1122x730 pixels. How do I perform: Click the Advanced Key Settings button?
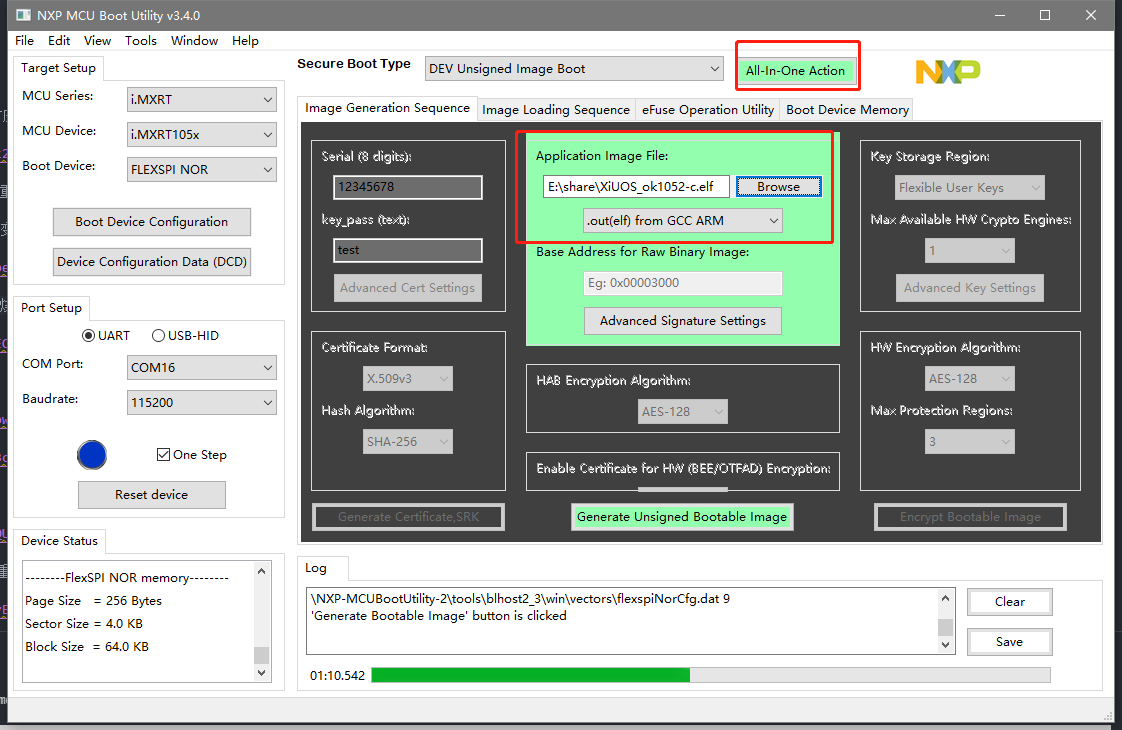(x=970, y=288)
